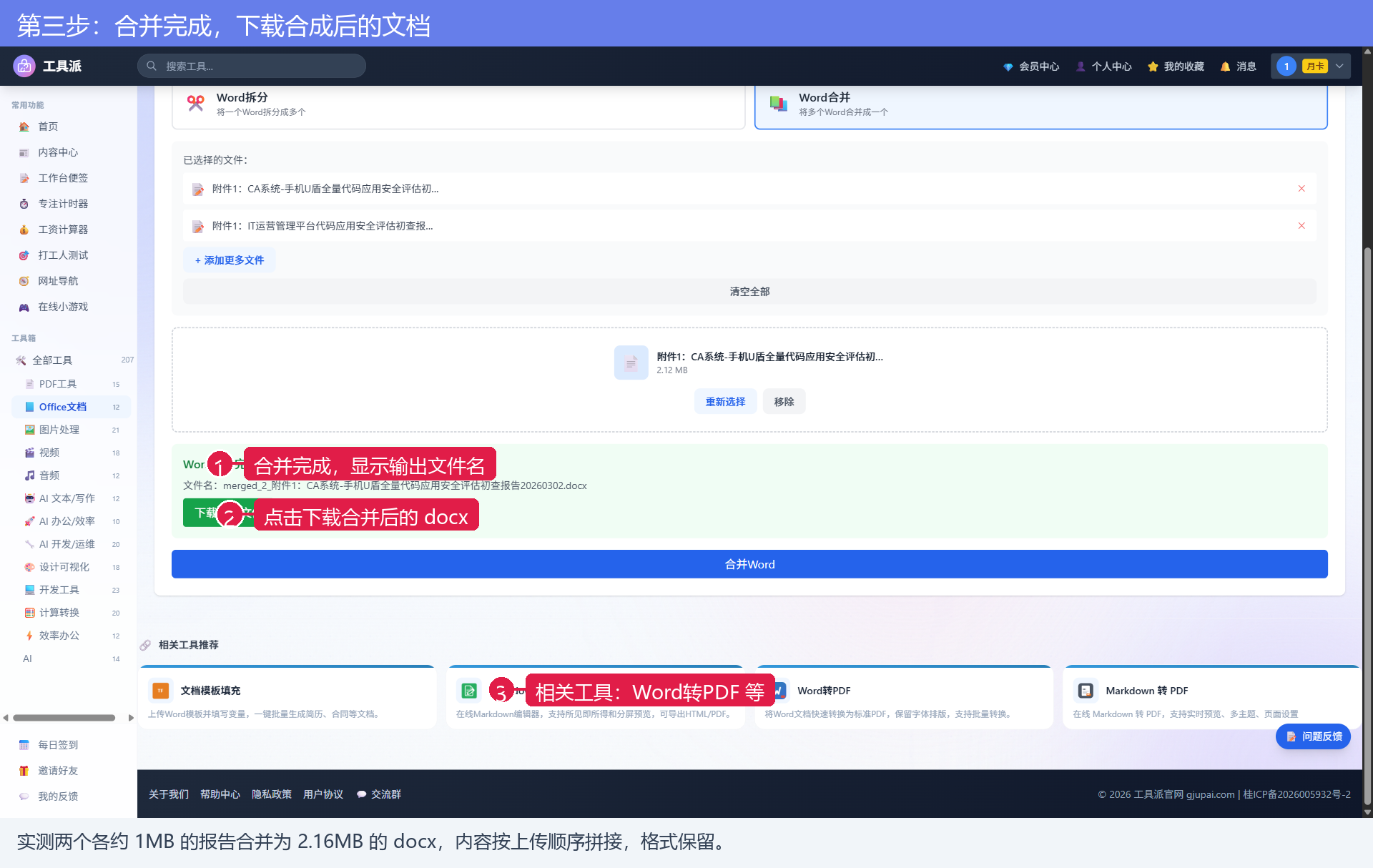Open 消息 bell notifications
The image size is (1373, 868).
[x=1239, y=66]
